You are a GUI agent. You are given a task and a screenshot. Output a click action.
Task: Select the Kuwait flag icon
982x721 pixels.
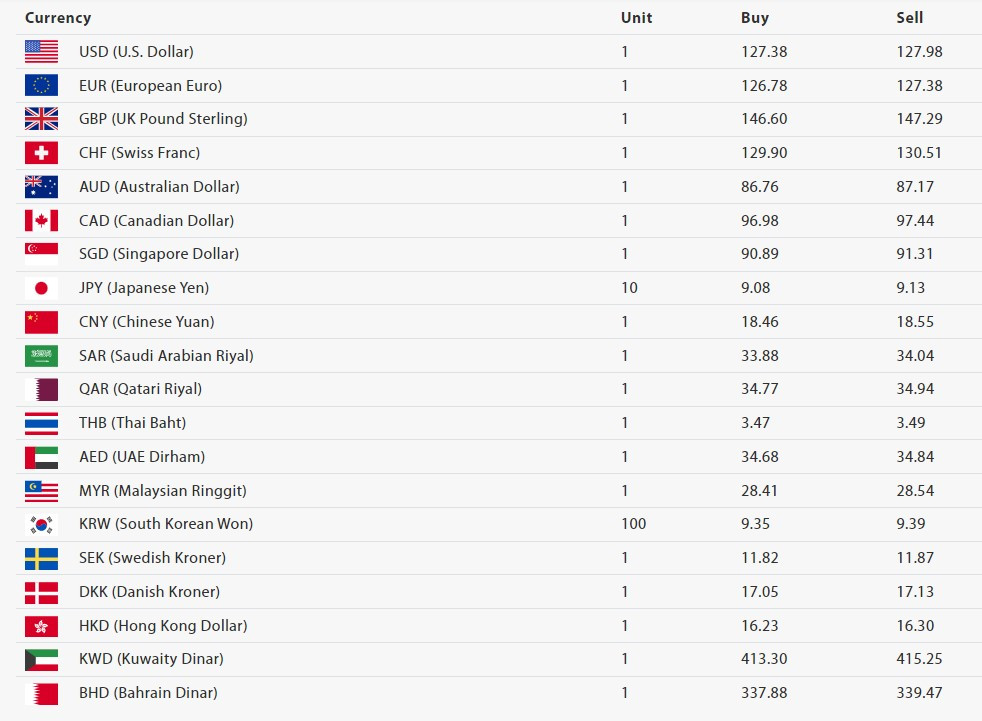pyautogui.click(x=41, y=660)
